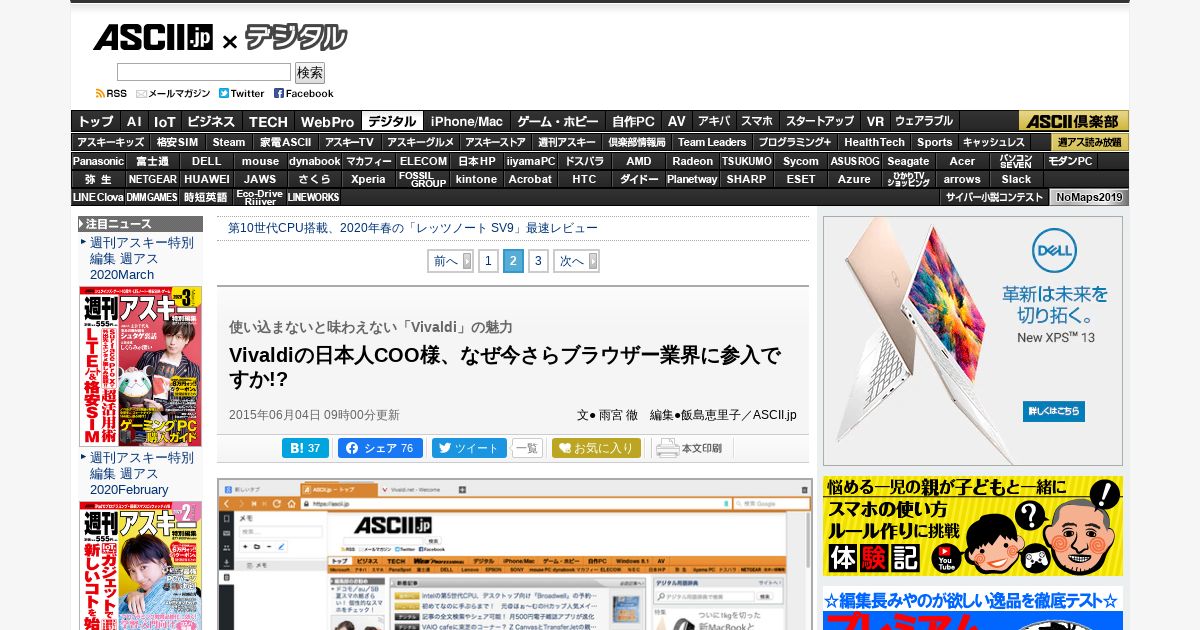Select the IoT nav tab

click(x=165, y=121)
